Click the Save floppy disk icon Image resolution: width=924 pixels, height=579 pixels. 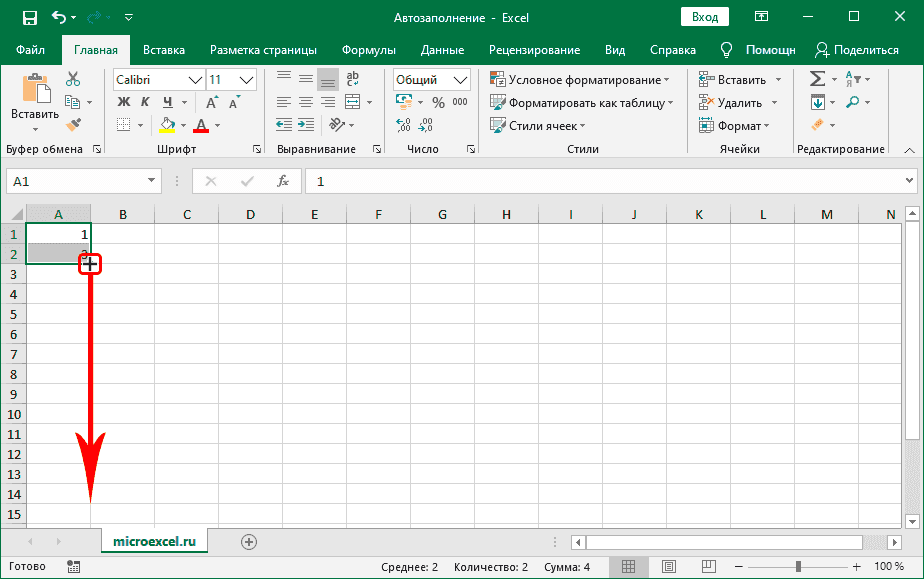(29, 17)
